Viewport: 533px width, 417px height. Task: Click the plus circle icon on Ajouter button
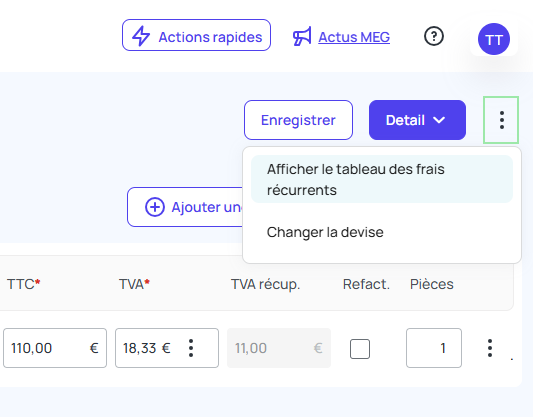pos(155,207)
